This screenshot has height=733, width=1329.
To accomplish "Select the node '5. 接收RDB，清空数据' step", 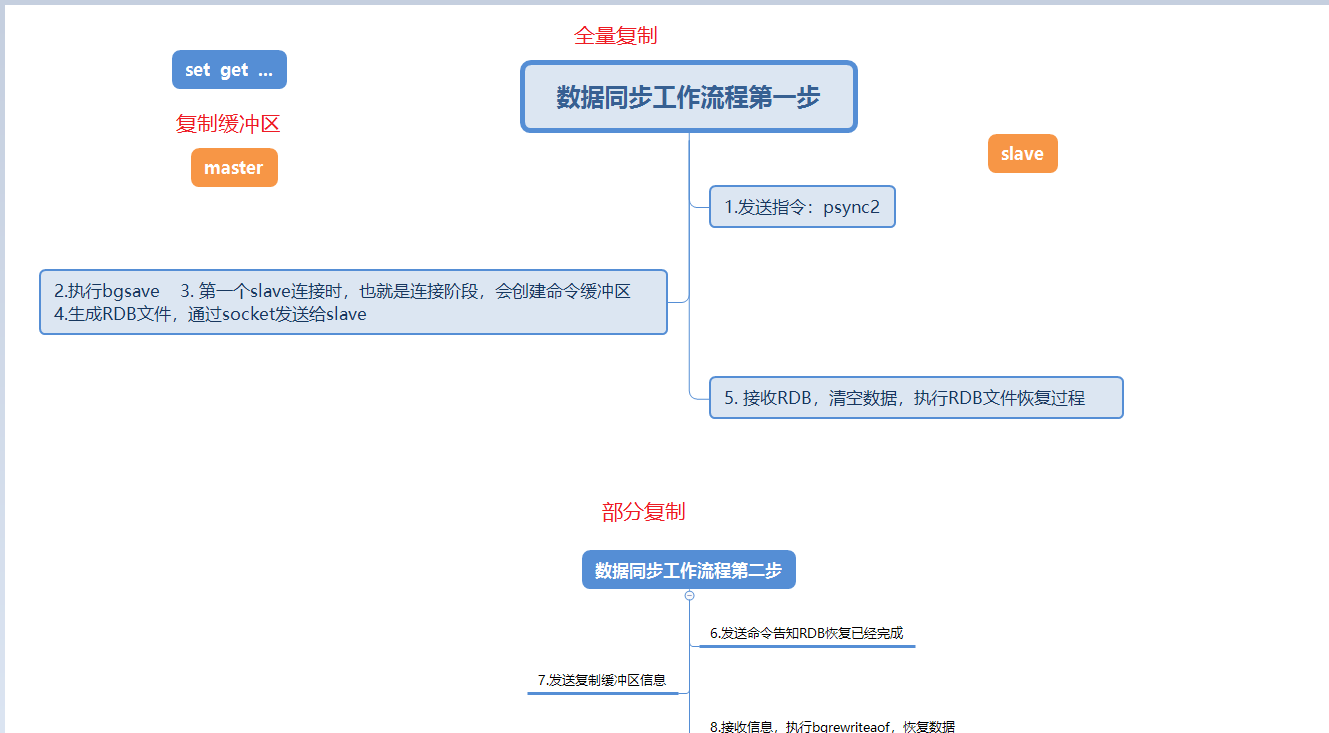I will pyautogui.click(x=916, y=397).
